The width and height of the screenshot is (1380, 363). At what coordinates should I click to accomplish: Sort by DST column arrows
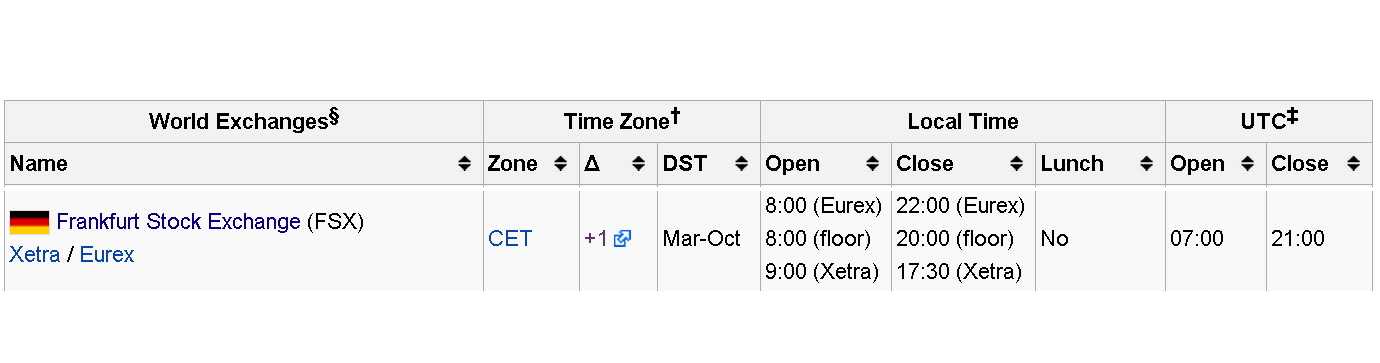pos(741,164)
